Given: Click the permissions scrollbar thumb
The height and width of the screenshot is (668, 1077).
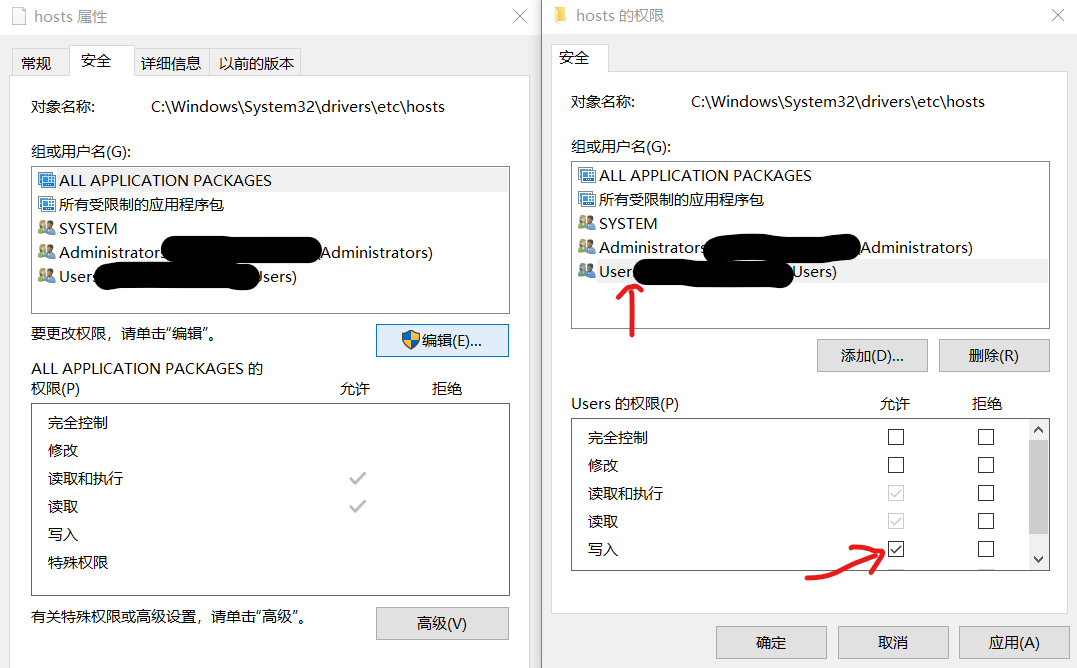Looking at the screenshot, I should point(1038,487).
